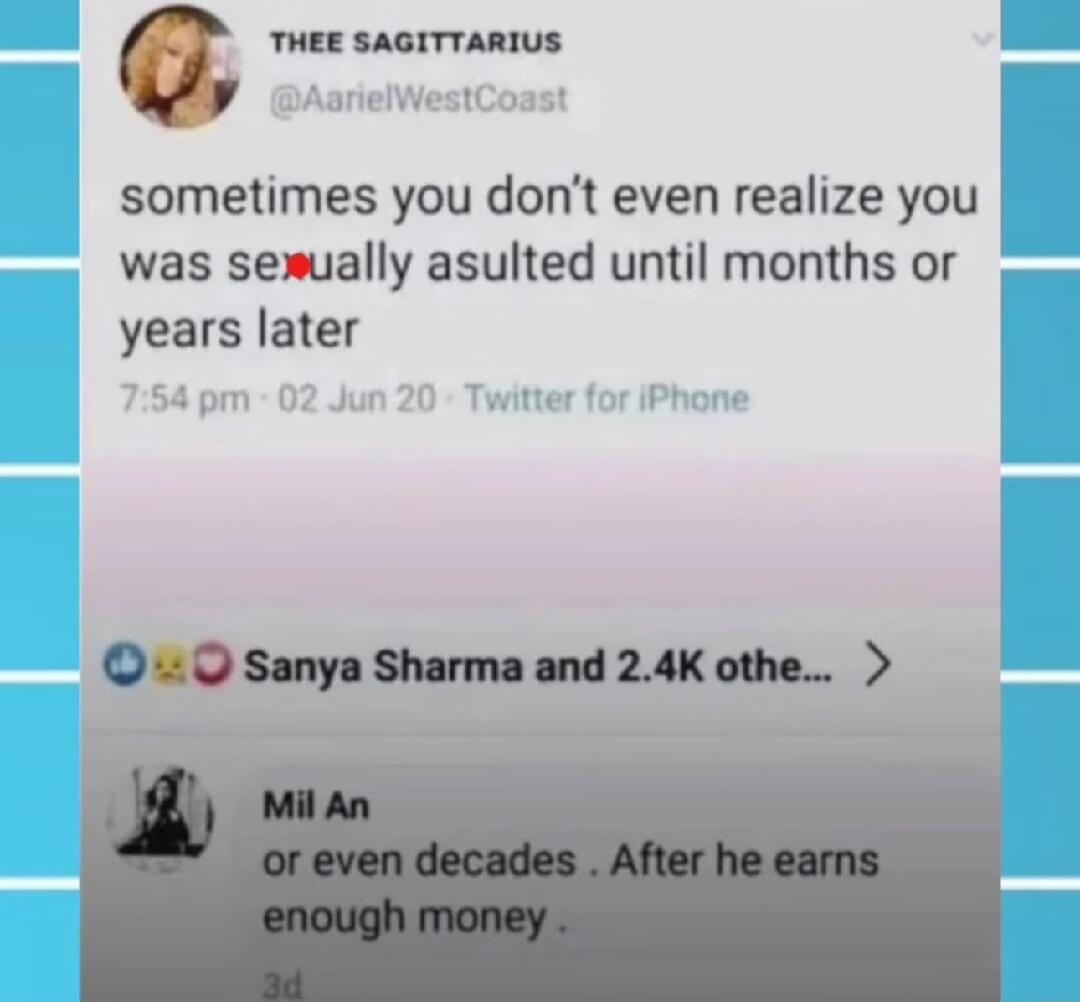This screenshot has height=1002, width=1080.
Task: Open the Twitter for iPhone source label
Action: coord(608,399)
